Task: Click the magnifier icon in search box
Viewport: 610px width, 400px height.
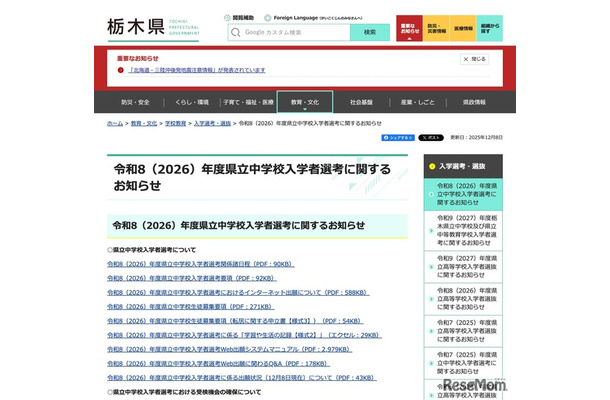Action: (235, 33)
